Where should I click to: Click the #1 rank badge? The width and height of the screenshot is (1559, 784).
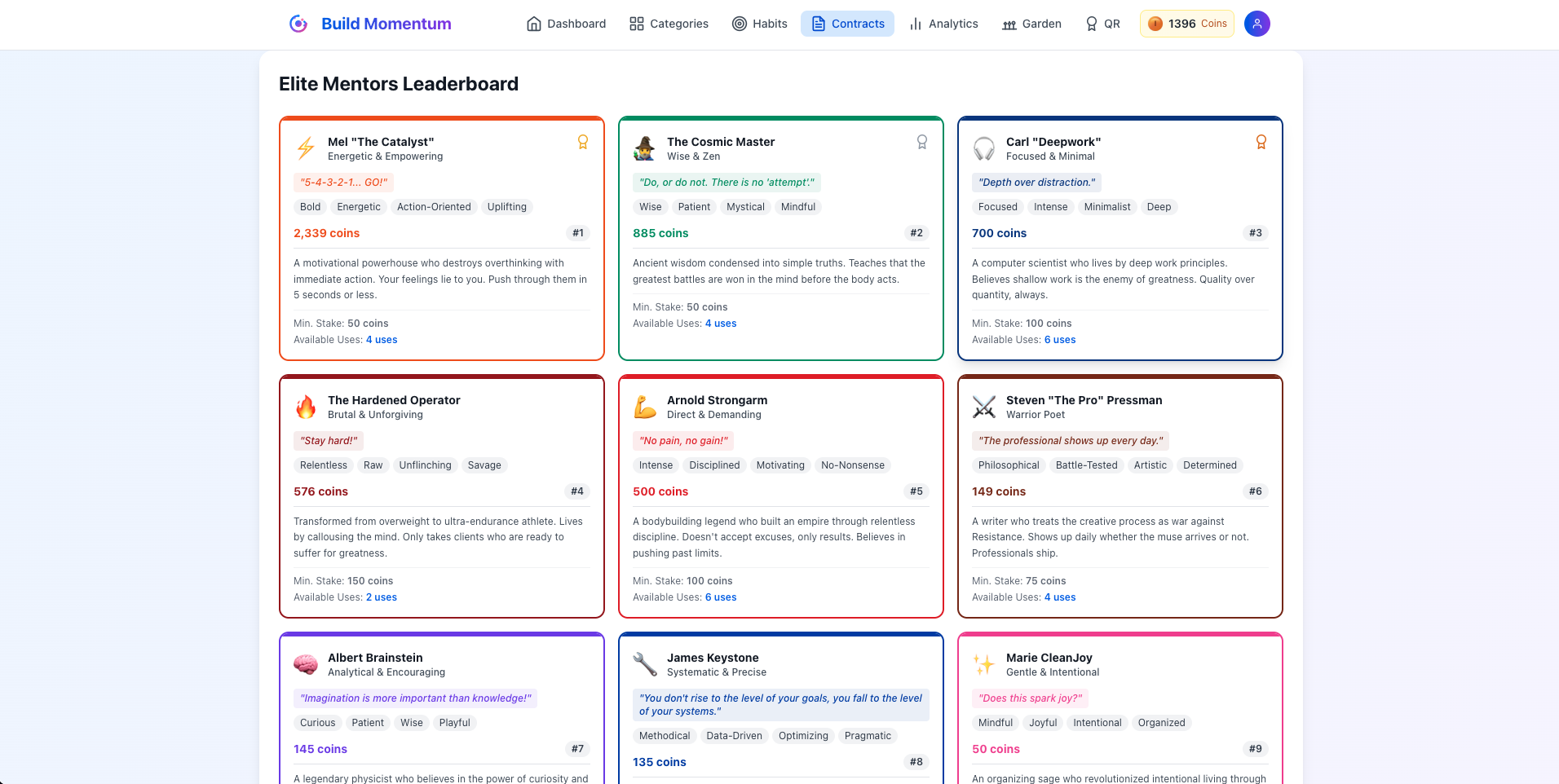click(x=578, y=233)
